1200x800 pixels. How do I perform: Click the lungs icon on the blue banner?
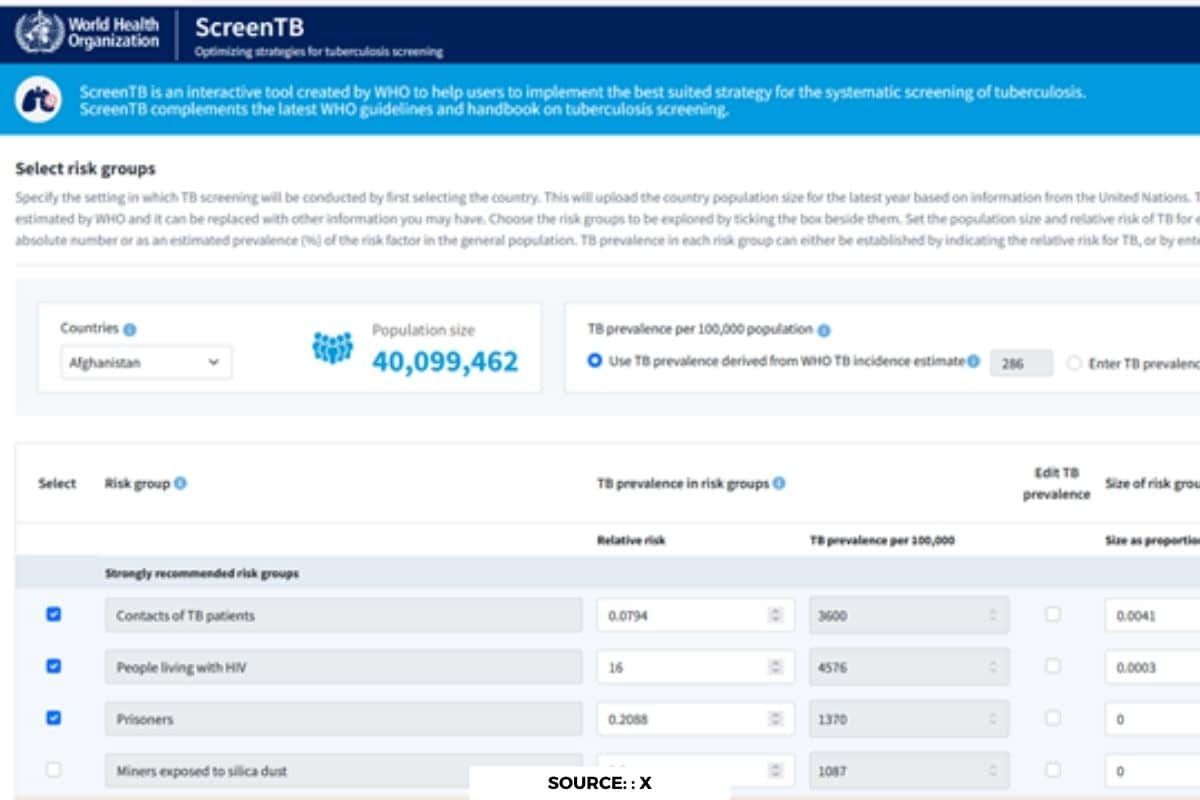click(x=40, y=100)
